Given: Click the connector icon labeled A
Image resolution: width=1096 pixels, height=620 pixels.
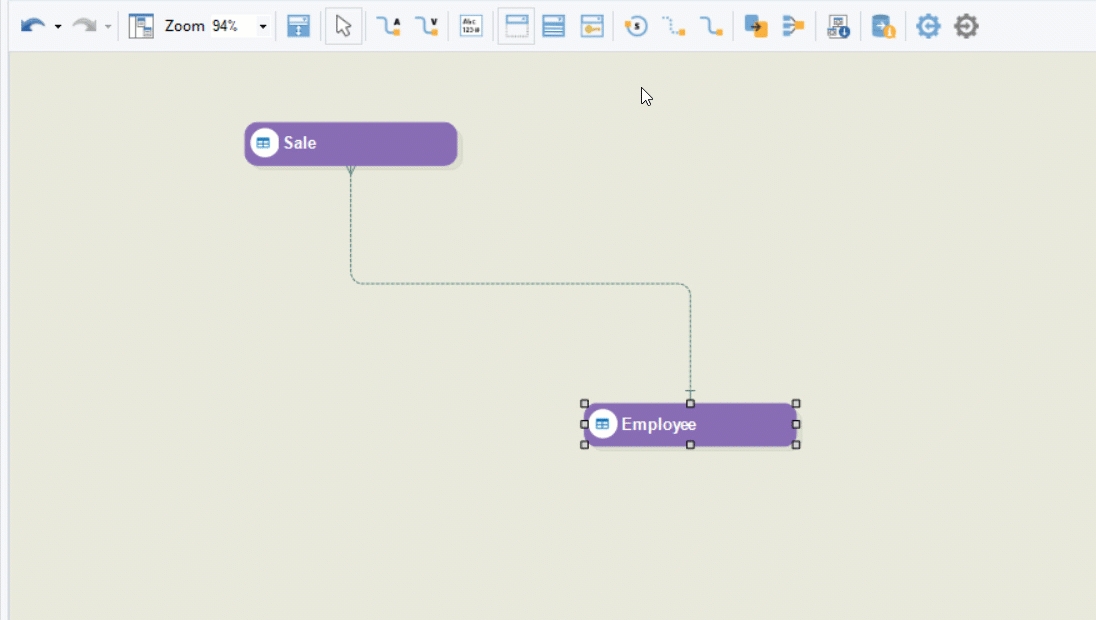Looking at the screenshot, I should (x=388, y=26).
